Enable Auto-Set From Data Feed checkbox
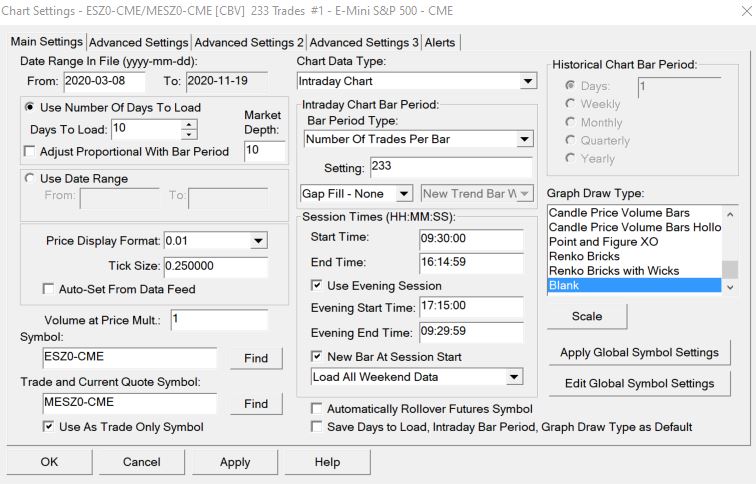The width and height of the screenshot is (756, 484). pos(49,289)
